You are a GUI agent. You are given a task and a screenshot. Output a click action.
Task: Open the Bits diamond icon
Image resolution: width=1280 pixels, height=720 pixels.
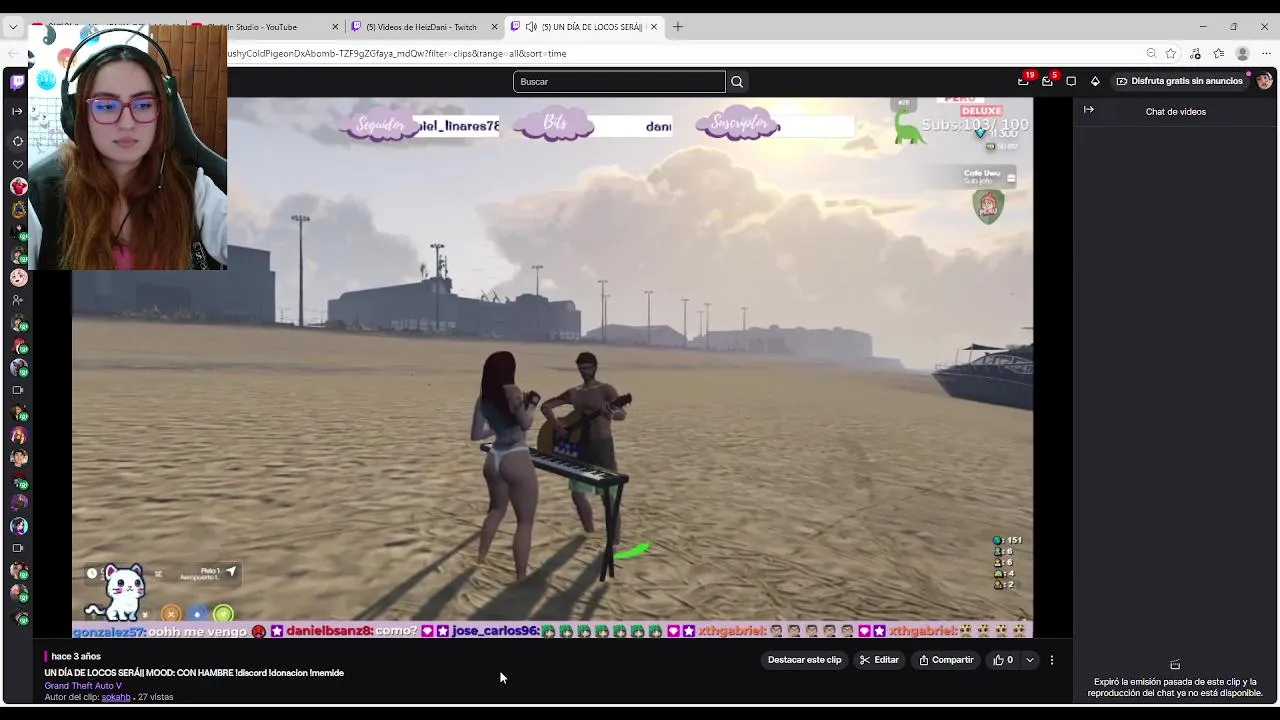(1095, 81)
